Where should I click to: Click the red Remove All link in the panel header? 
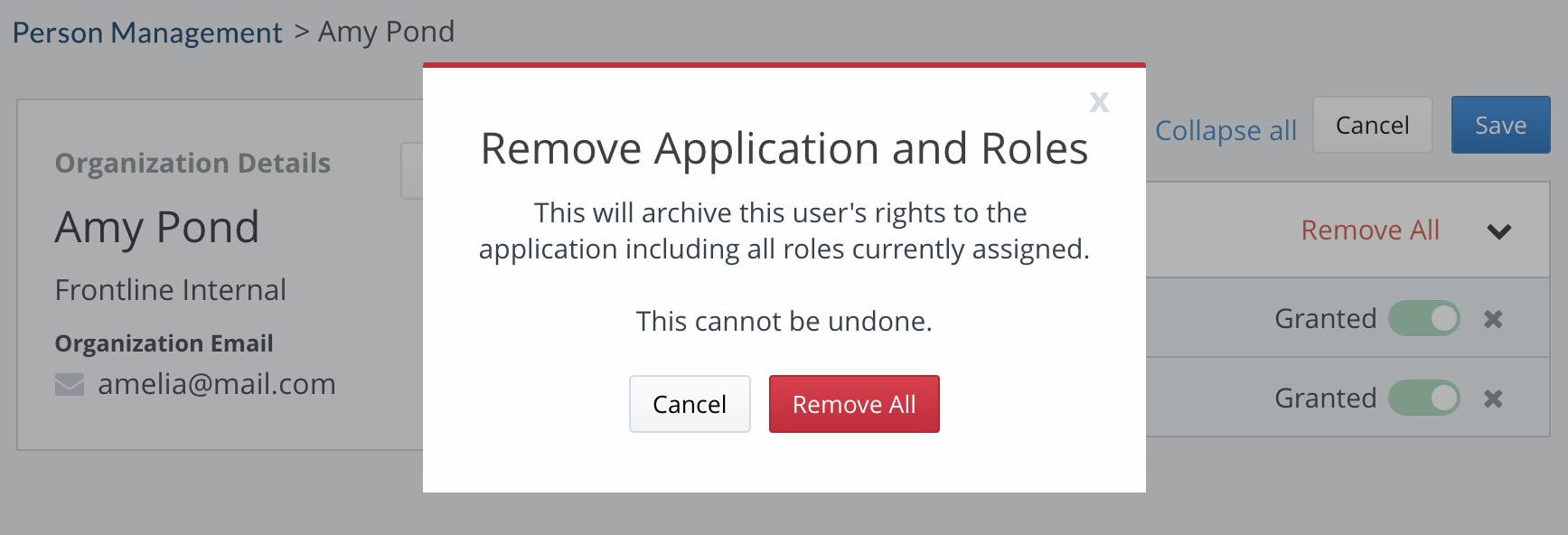(x=1370, y=230)
